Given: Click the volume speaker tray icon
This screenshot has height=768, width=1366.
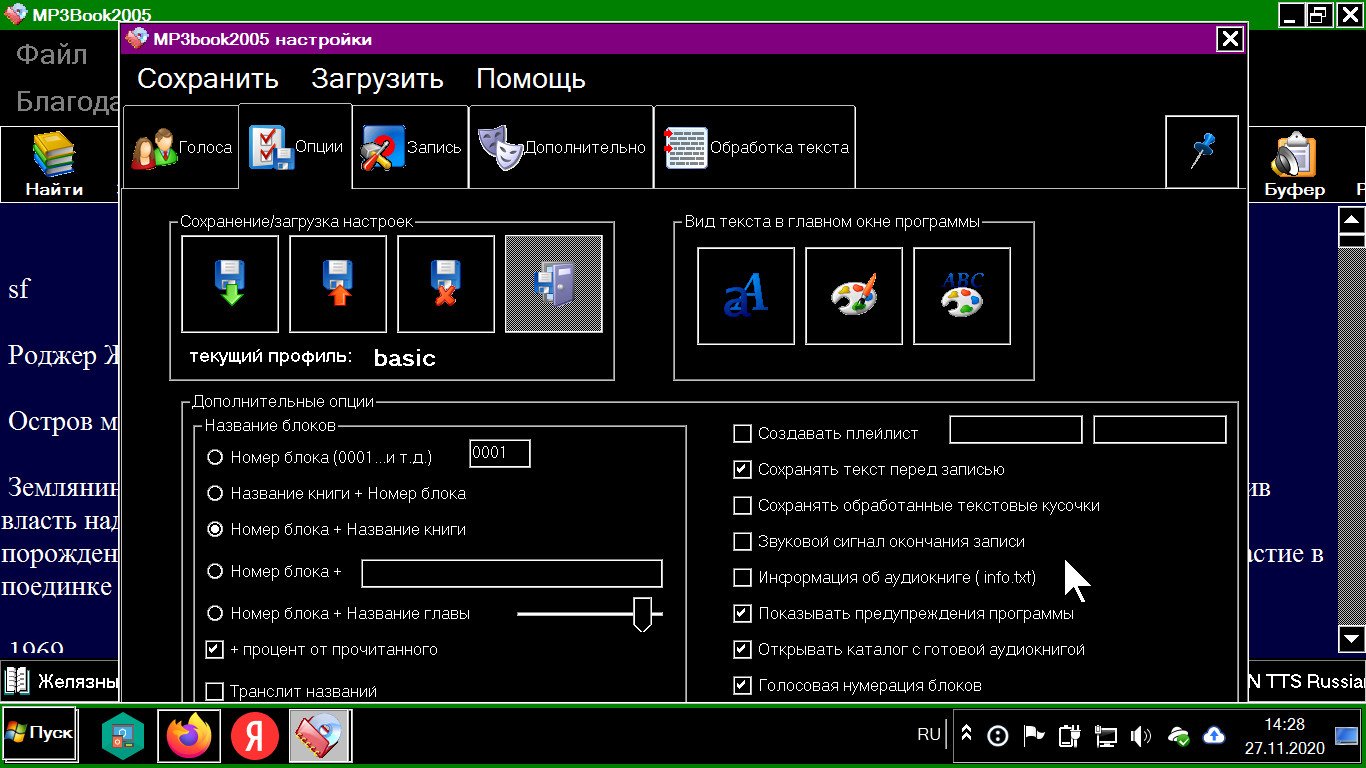Looking at the screenshot, I should click(1140, 737).
